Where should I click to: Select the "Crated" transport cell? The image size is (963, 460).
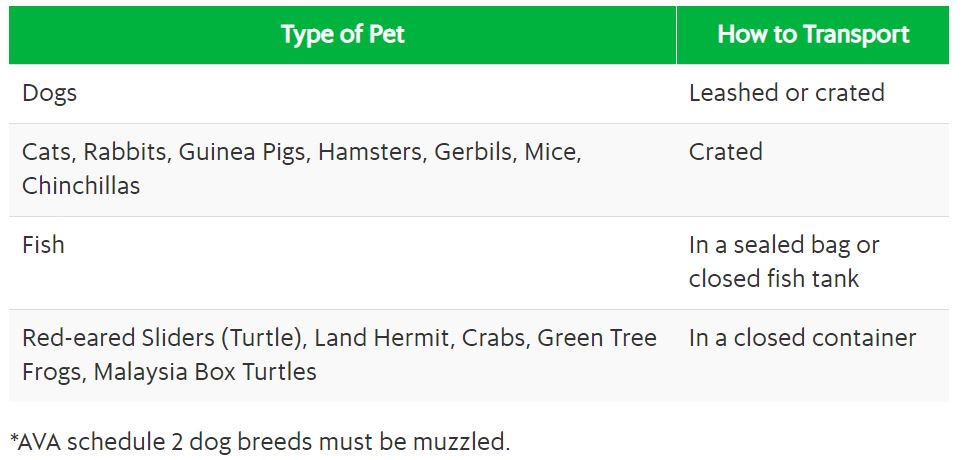[725, 152]
